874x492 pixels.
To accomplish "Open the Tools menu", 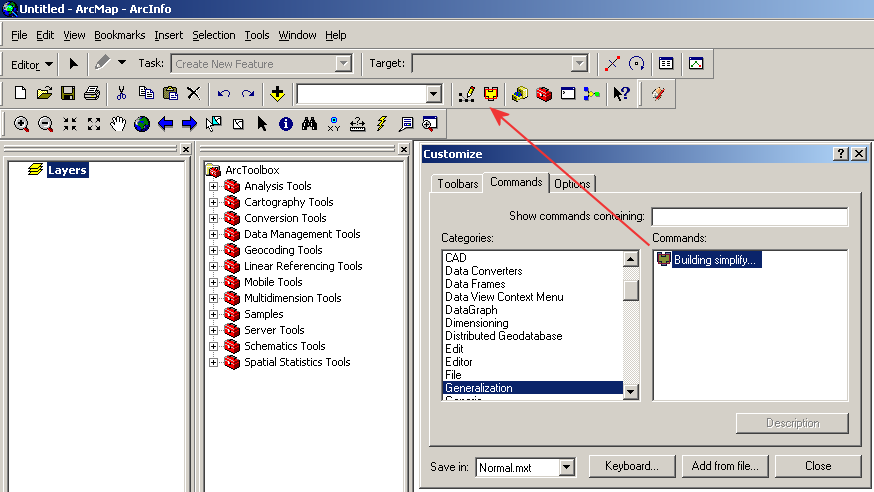I will pos(256,35).
